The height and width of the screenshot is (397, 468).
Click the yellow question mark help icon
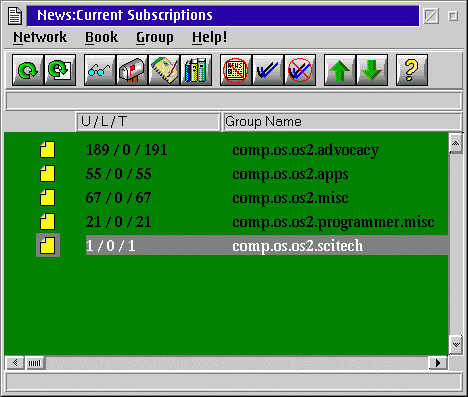coord(412,70)
